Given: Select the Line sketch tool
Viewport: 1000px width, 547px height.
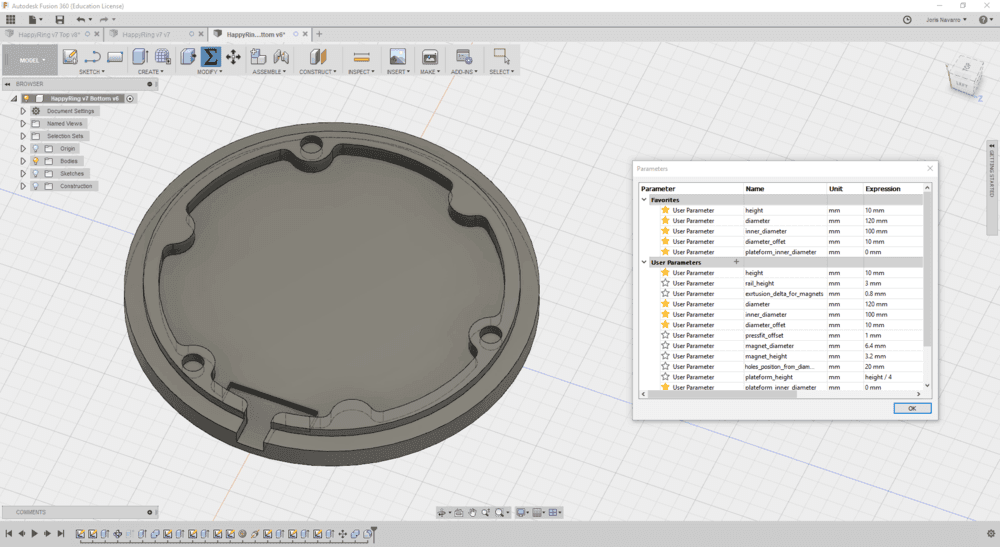Looking at the screenshot, I should pyautogui.click(x=92, y=57).
